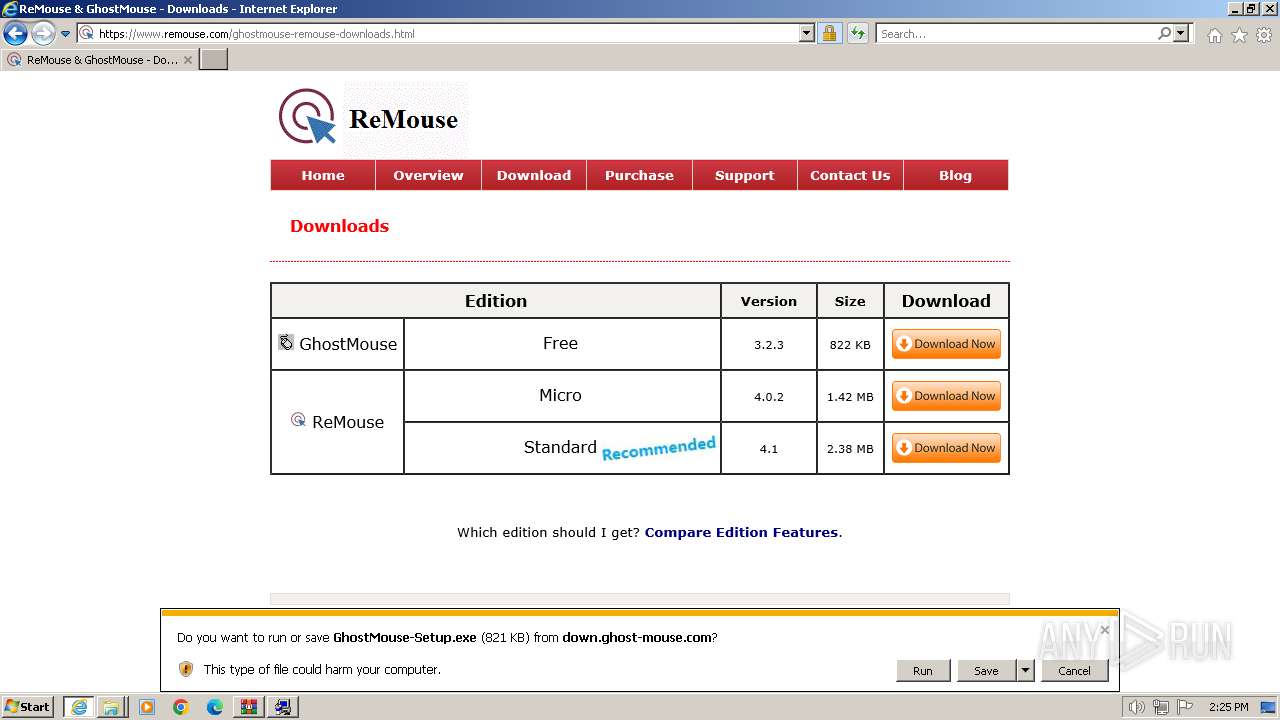Open the Tools gear icon
This screenshot has width=1280, height=720.
[1264, 35]
